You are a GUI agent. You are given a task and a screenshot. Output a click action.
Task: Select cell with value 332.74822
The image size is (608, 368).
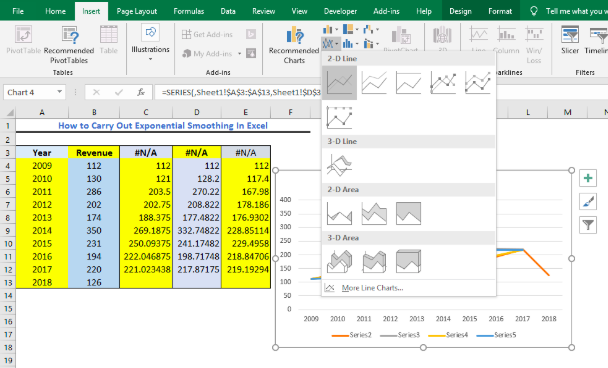[x=197, y=230]
